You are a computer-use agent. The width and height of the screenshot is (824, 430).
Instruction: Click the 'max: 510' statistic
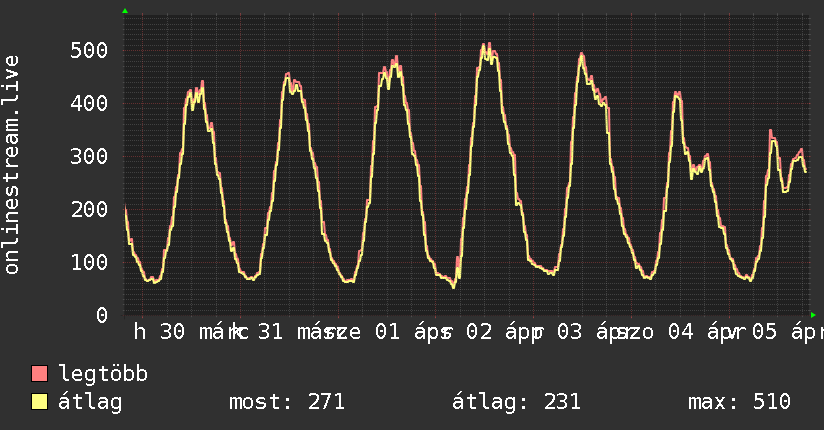739,402
